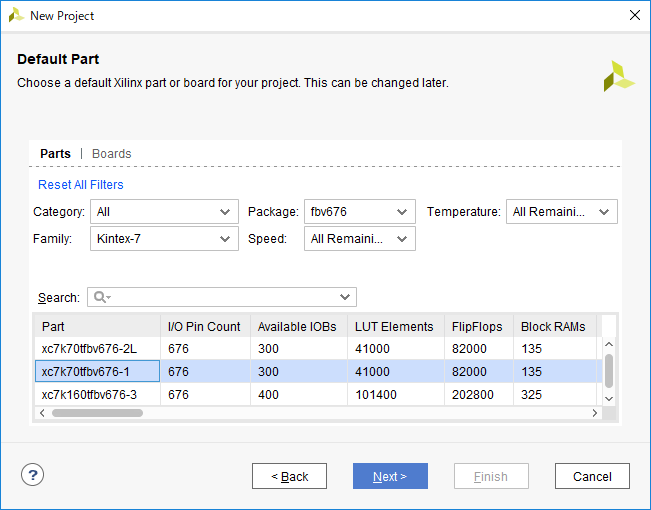Screen dimensions: 651x510
Task: Switch to the Boards tab
Action: 111,154
